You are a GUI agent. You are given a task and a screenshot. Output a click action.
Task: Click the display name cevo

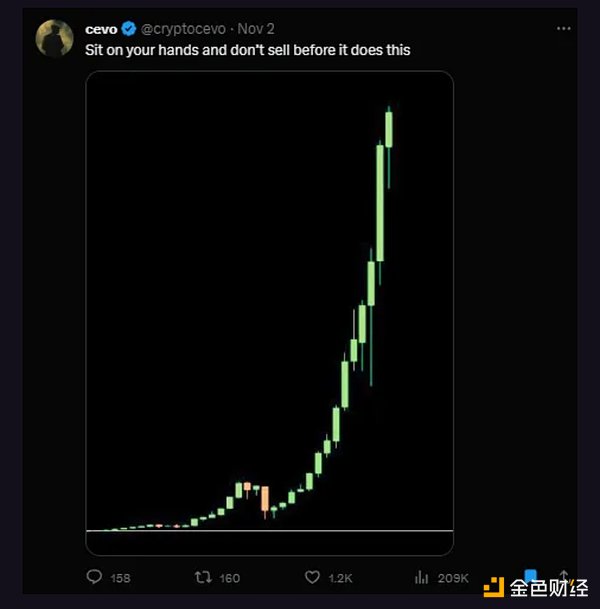[101, 29]
